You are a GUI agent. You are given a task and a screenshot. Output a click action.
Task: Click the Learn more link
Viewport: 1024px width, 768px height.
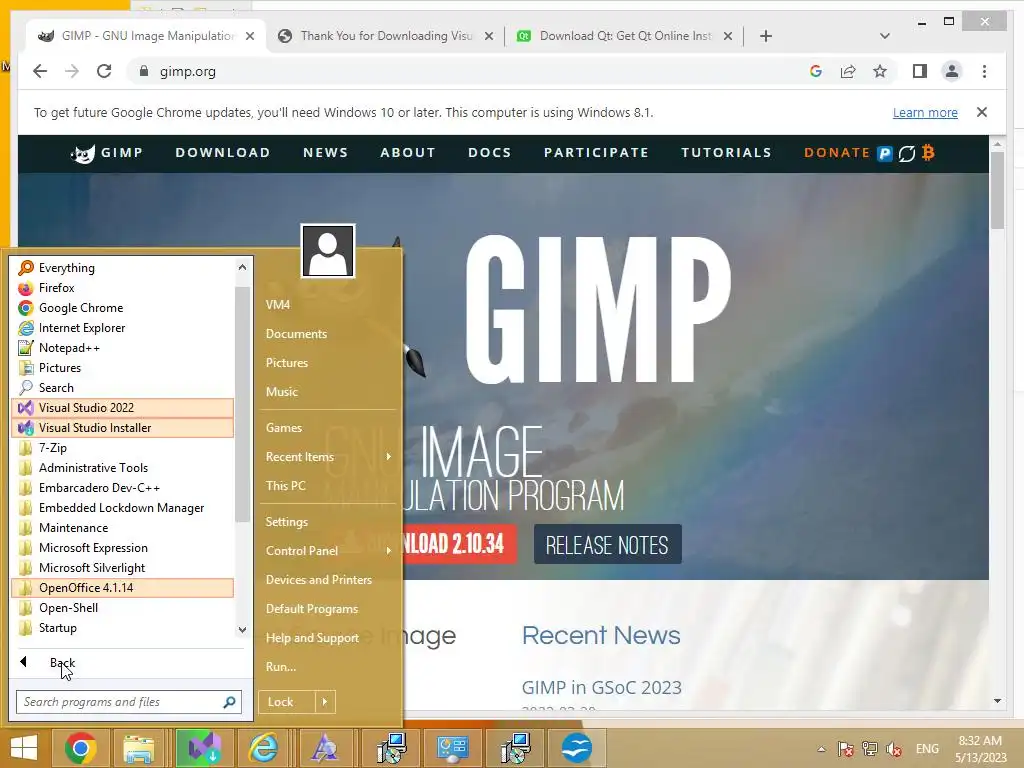(x=925, y=113)
